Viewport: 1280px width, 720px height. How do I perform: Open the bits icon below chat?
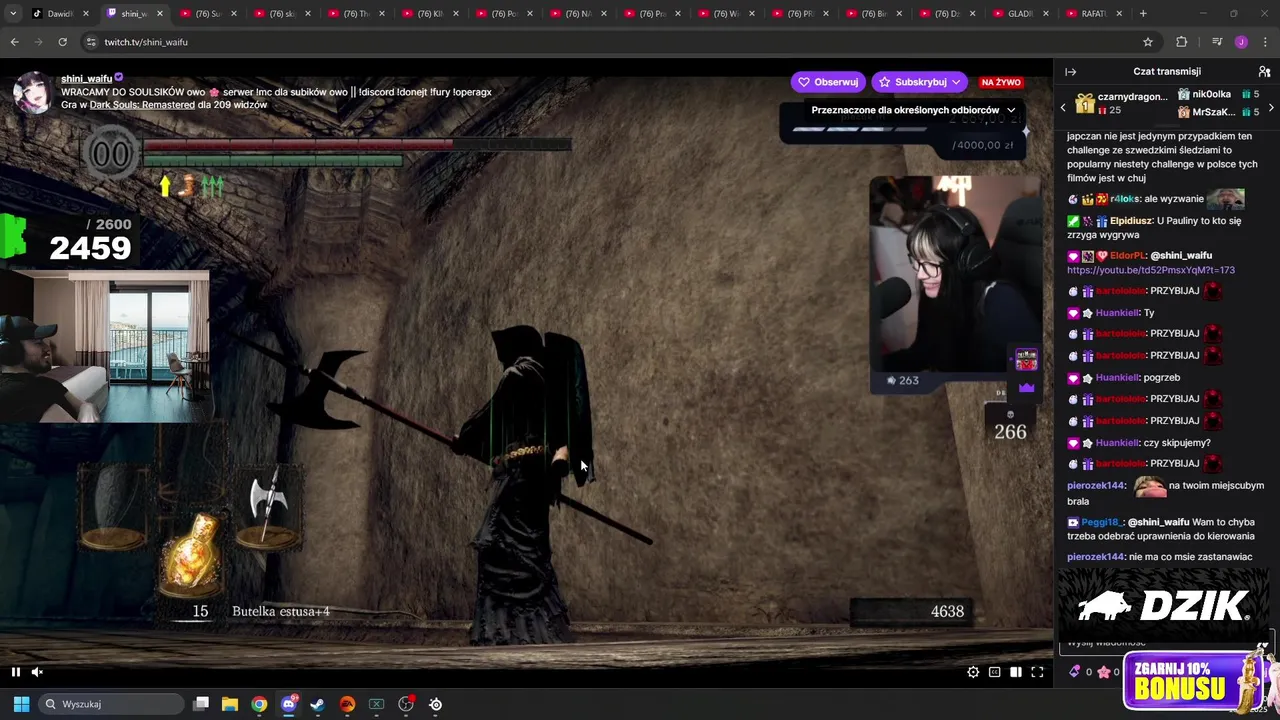coord(1075,672)
